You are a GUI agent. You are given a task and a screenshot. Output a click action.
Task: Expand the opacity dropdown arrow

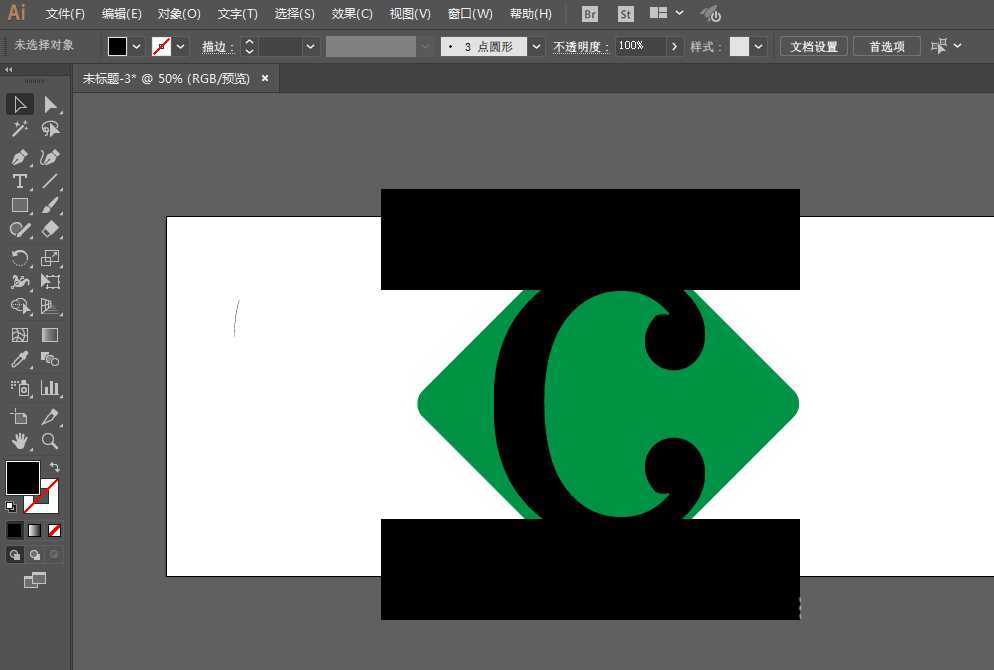674,45
